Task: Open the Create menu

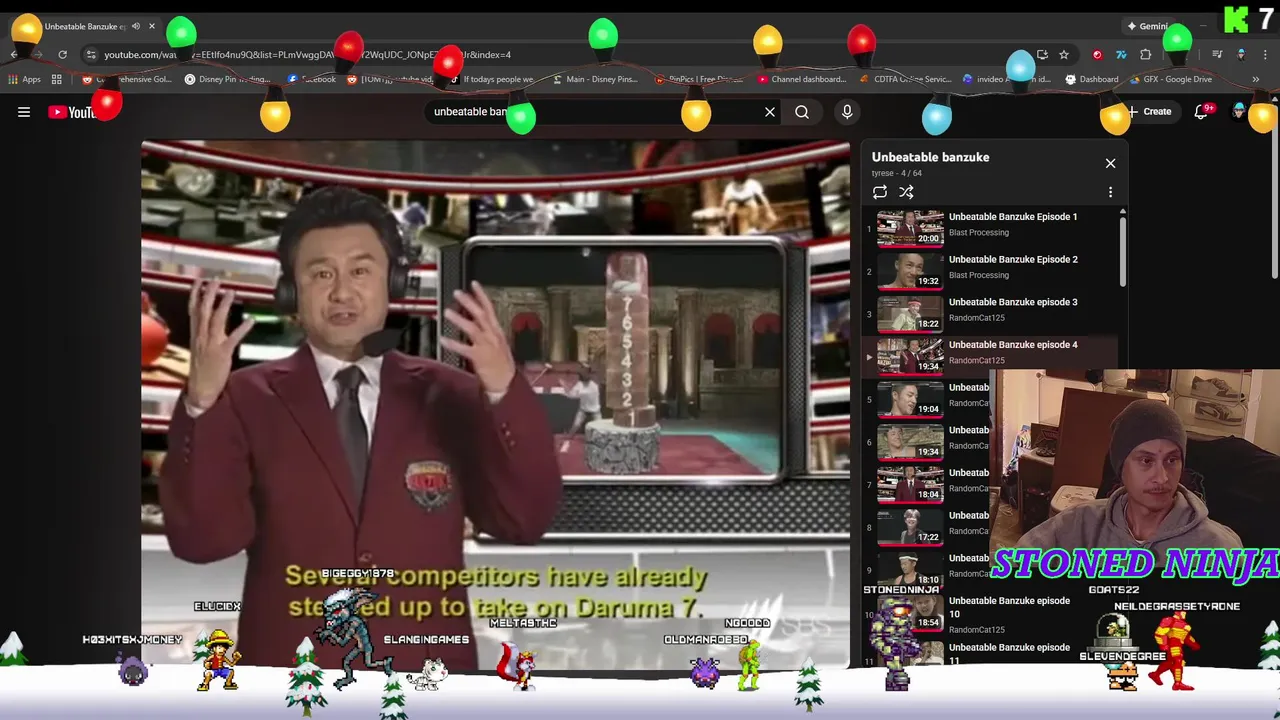Action: (1149, 112)
